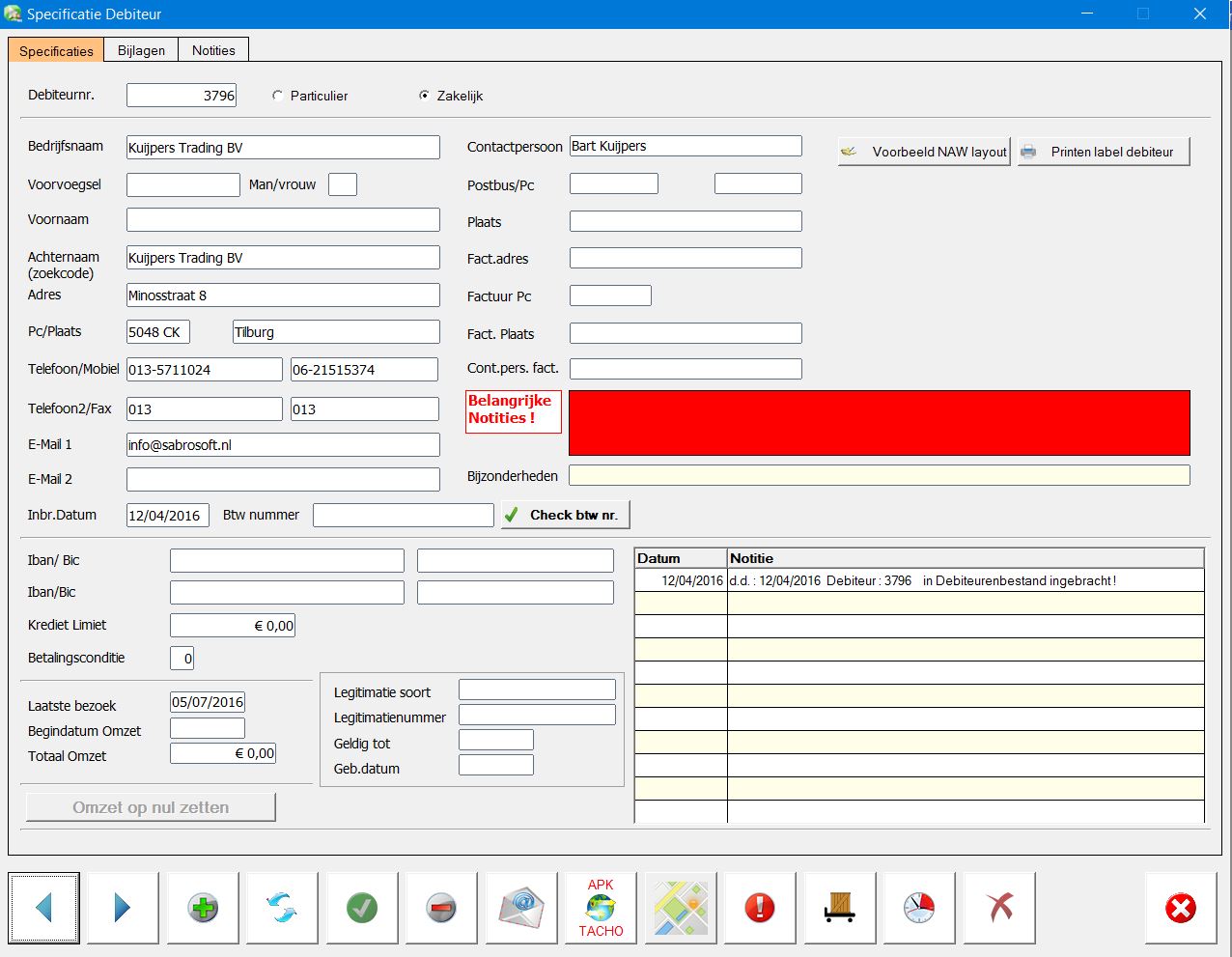Click the blue refresh arrows icon

coord(282,908)
